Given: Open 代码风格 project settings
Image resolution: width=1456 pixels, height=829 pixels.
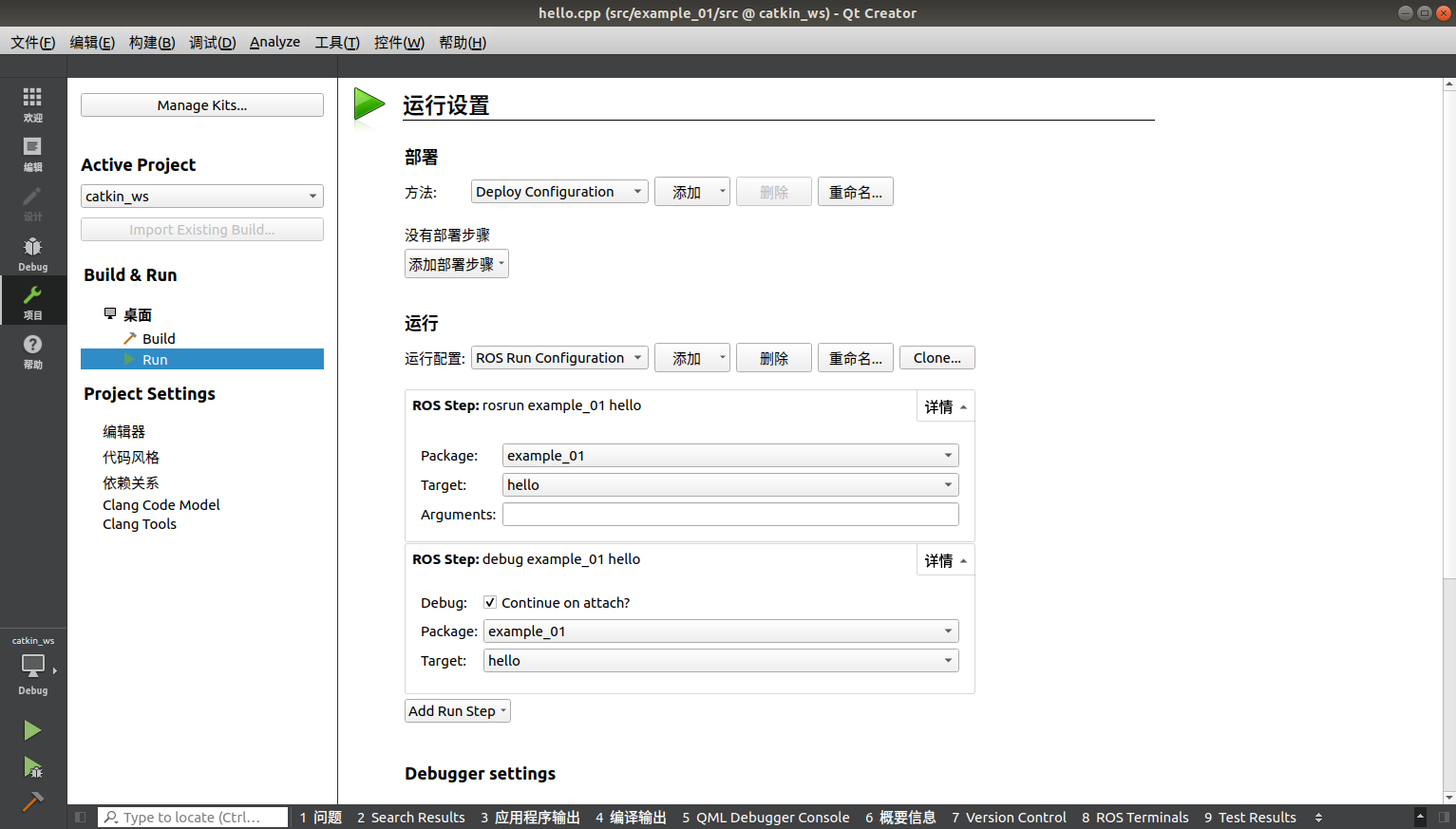Looking at the screenshot, I should tap(131, 457).
